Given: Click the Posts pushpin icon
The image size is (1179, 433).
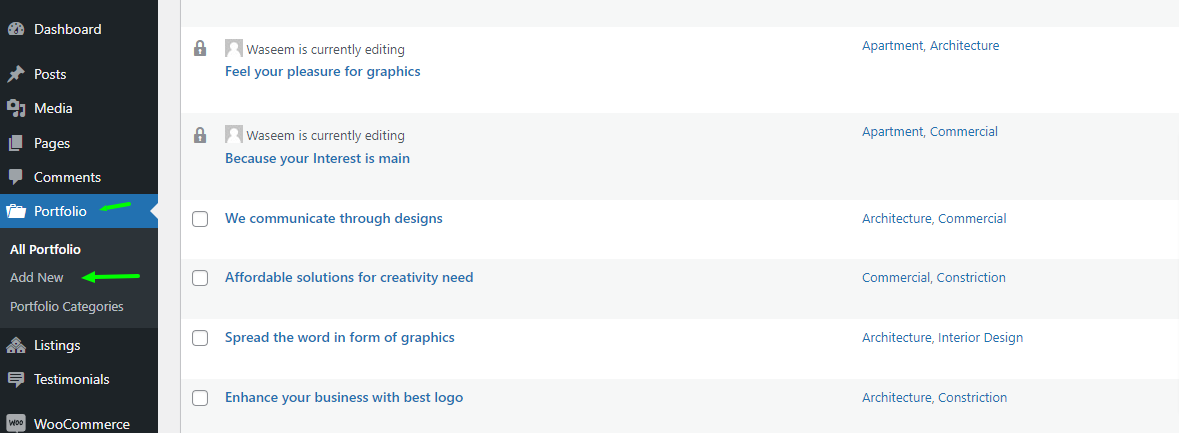Looking at the screenshot, I should 16,74.
